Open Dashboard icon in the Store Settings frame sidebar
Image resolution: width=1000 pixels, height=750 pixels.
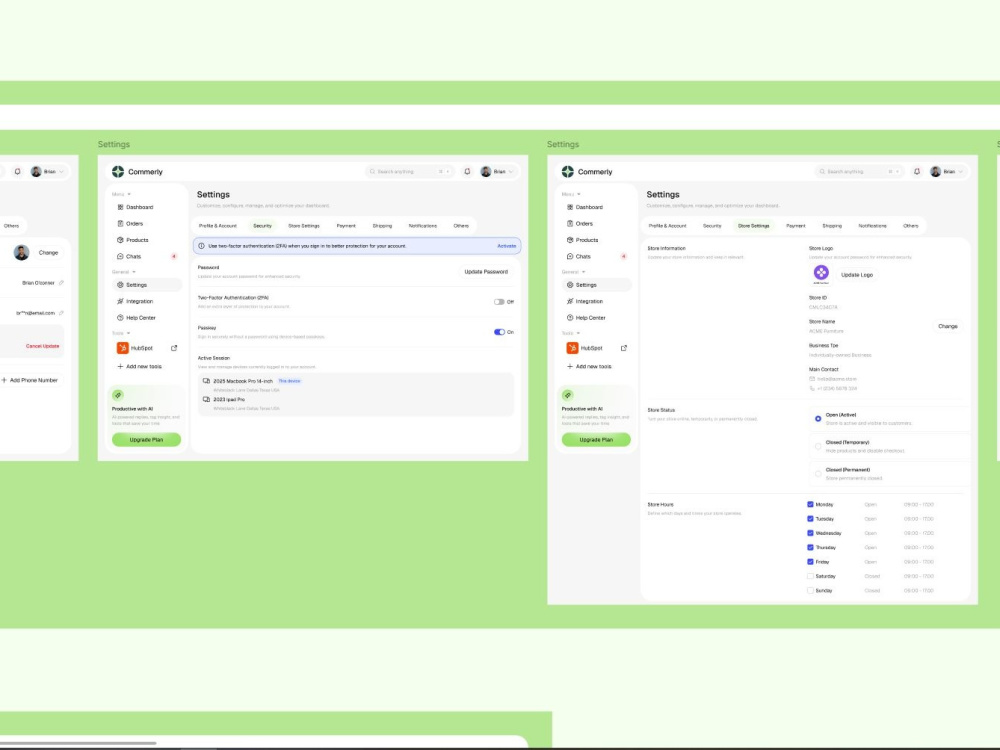click(570, 207)
